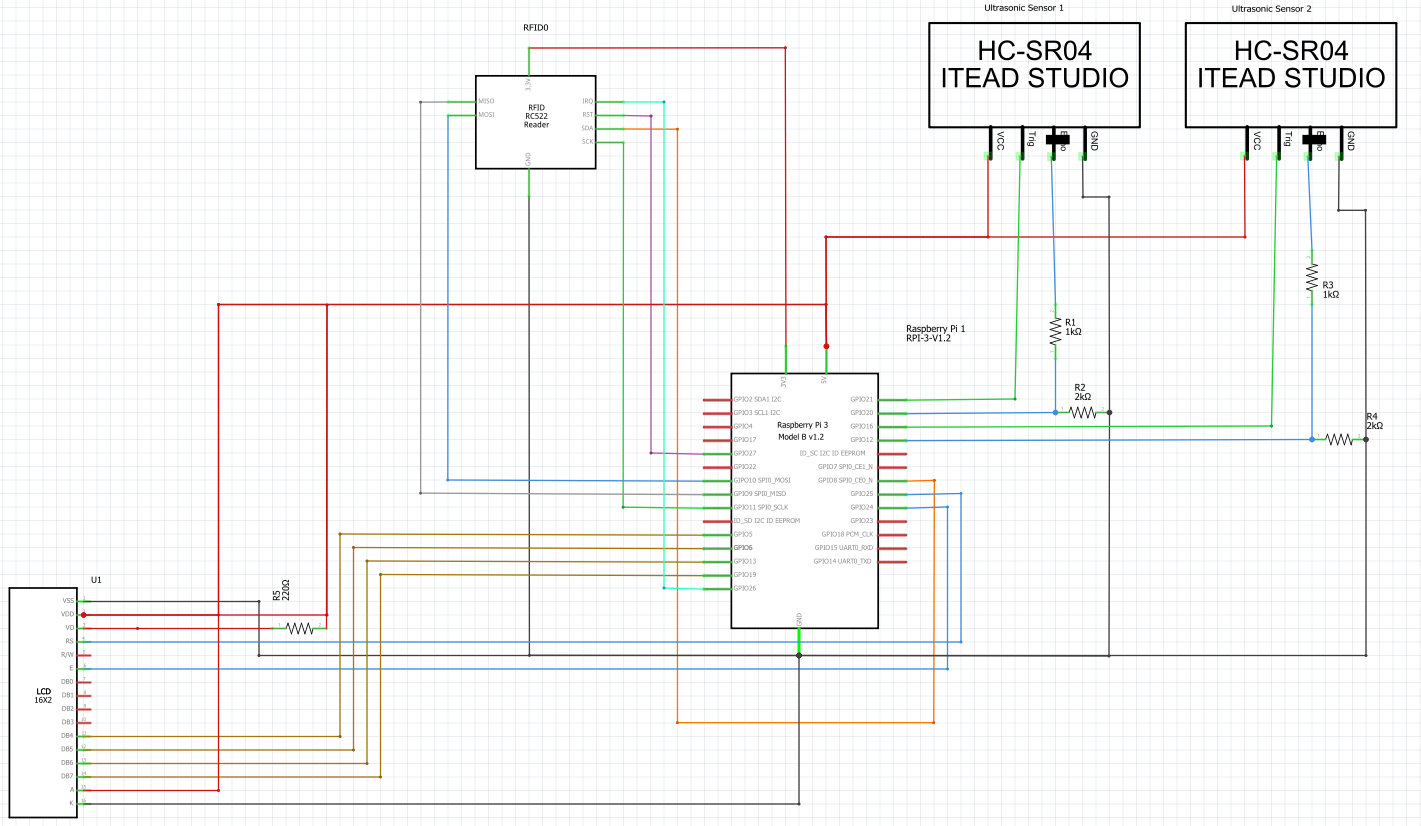Click the GND pin of Ultrasonic Sensor 1
1421x826 pixels.
pos(1084,143)
